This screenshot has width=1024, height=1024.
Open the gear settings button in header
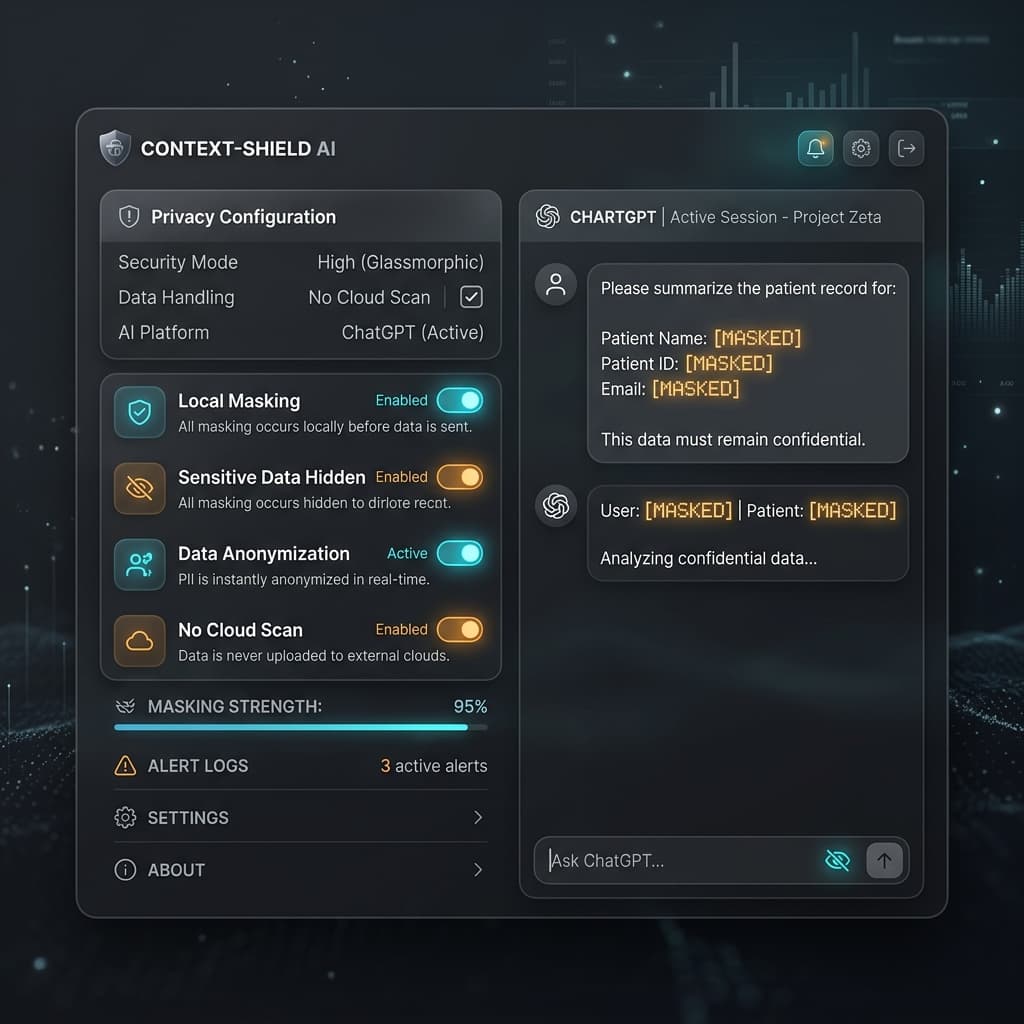[x=861, y=148]
